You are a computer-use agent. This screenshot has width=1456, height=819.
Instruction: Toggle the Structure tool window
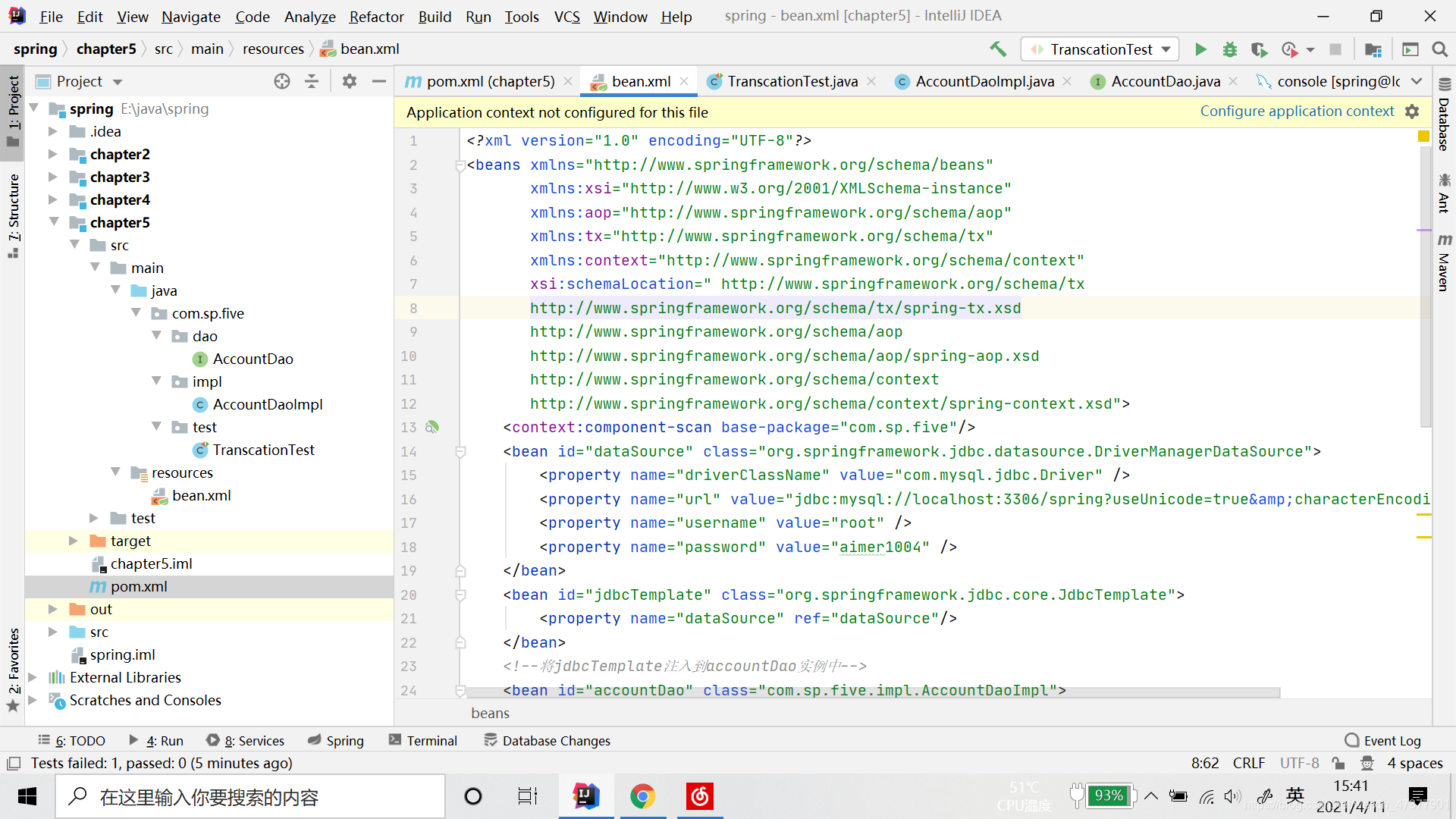pos(13,214)
